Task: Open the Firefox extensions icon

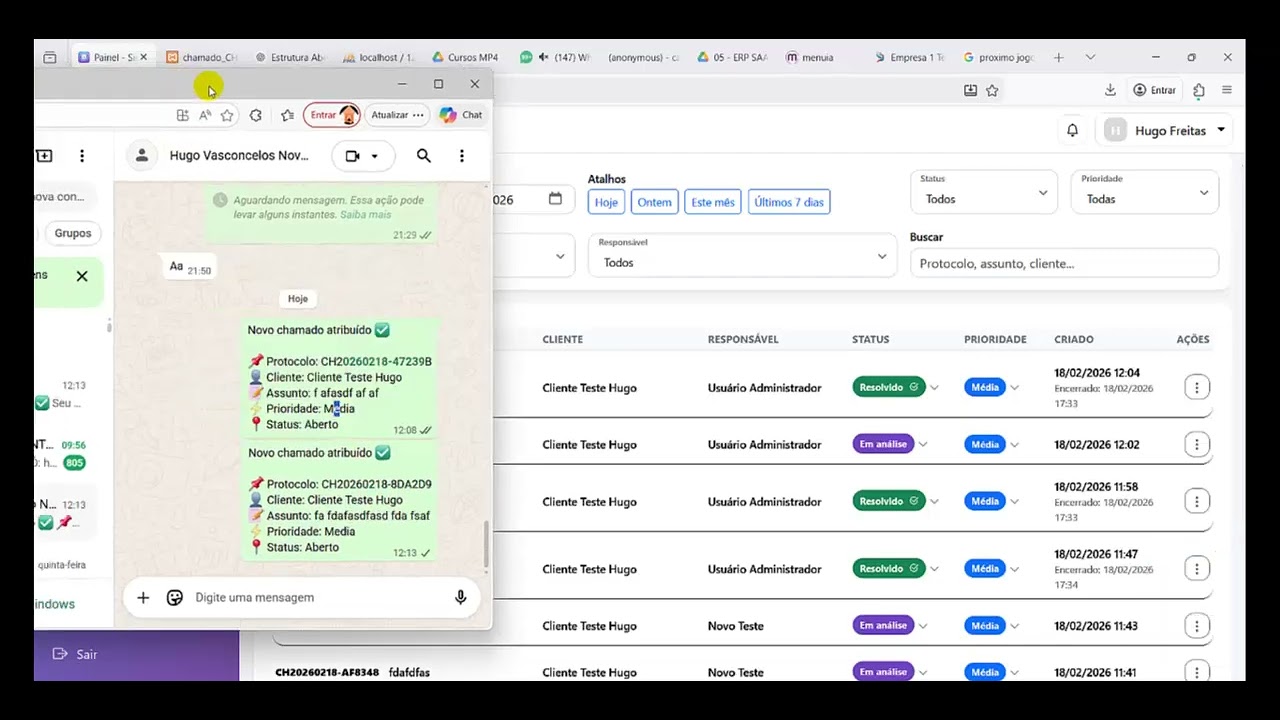Action: click(1199, 90)
